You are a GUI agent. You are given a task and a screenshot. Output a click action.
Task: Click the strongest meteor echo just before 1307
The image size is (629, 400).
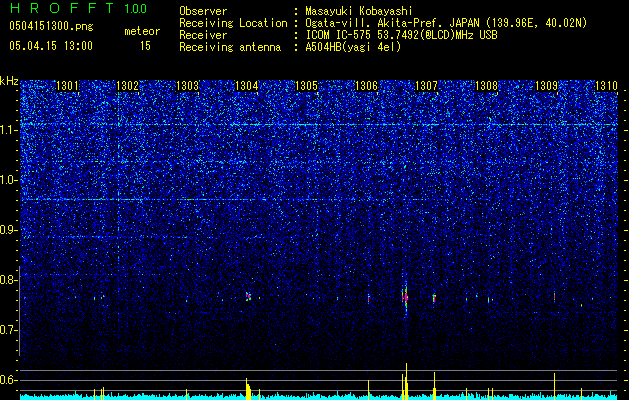click(x=405, y=296)
